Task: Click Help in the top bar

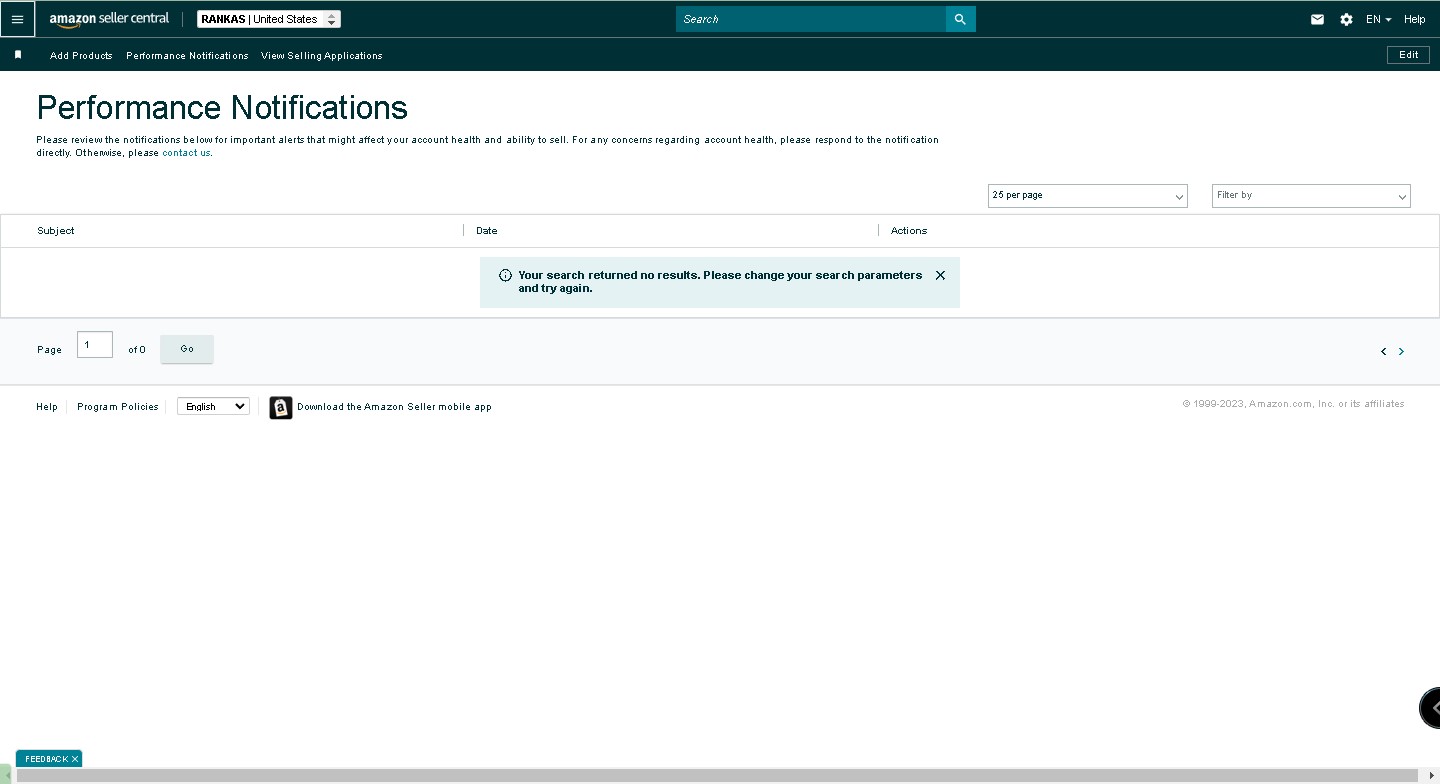Action: pos(1414,19)
